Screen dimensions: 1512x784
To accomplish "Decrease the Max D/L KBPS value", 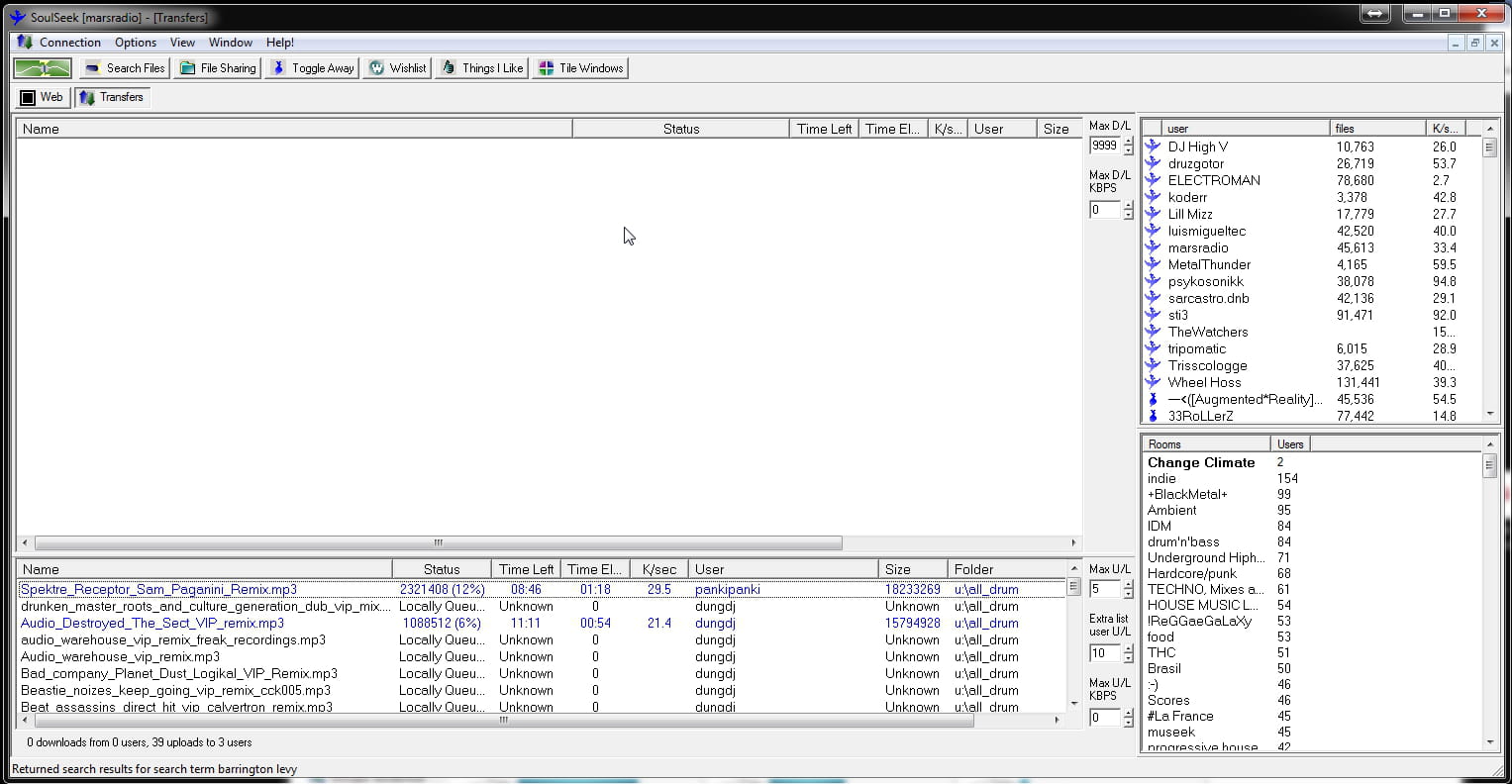I will point(1128,215).
